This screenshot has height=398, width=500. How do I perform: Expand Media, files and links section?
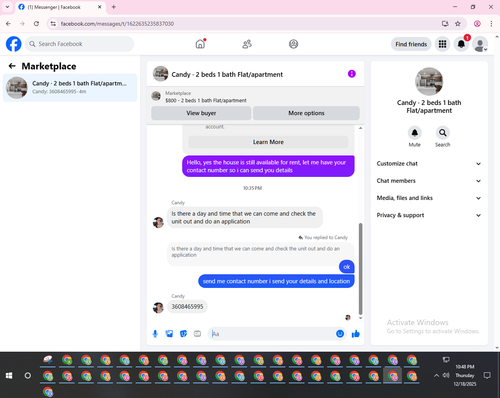[x=429, y=198]
